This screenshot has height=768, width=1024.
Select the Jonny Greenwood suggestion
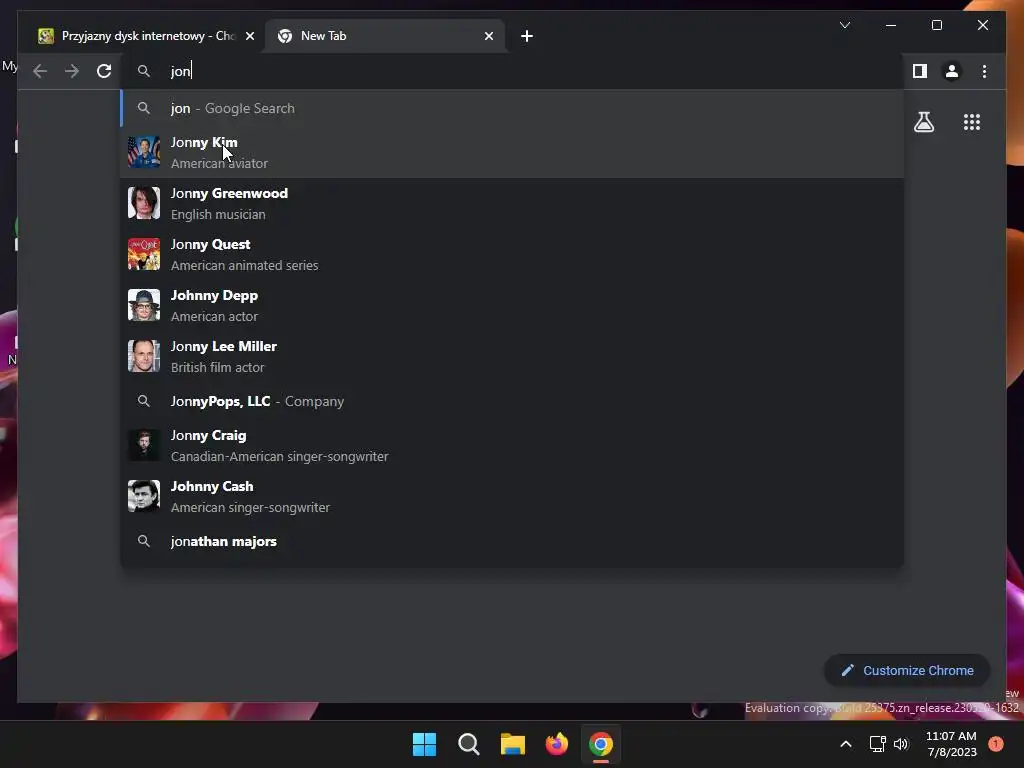512,203
